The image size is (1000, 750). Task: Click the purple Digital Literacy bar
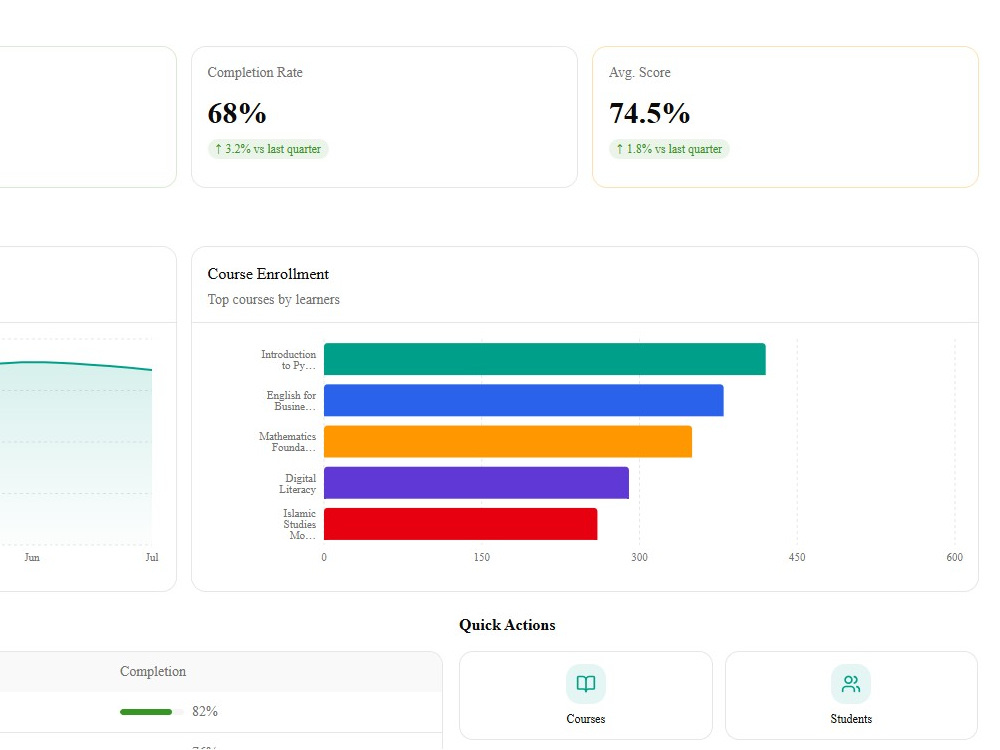[x=476, y=483]
